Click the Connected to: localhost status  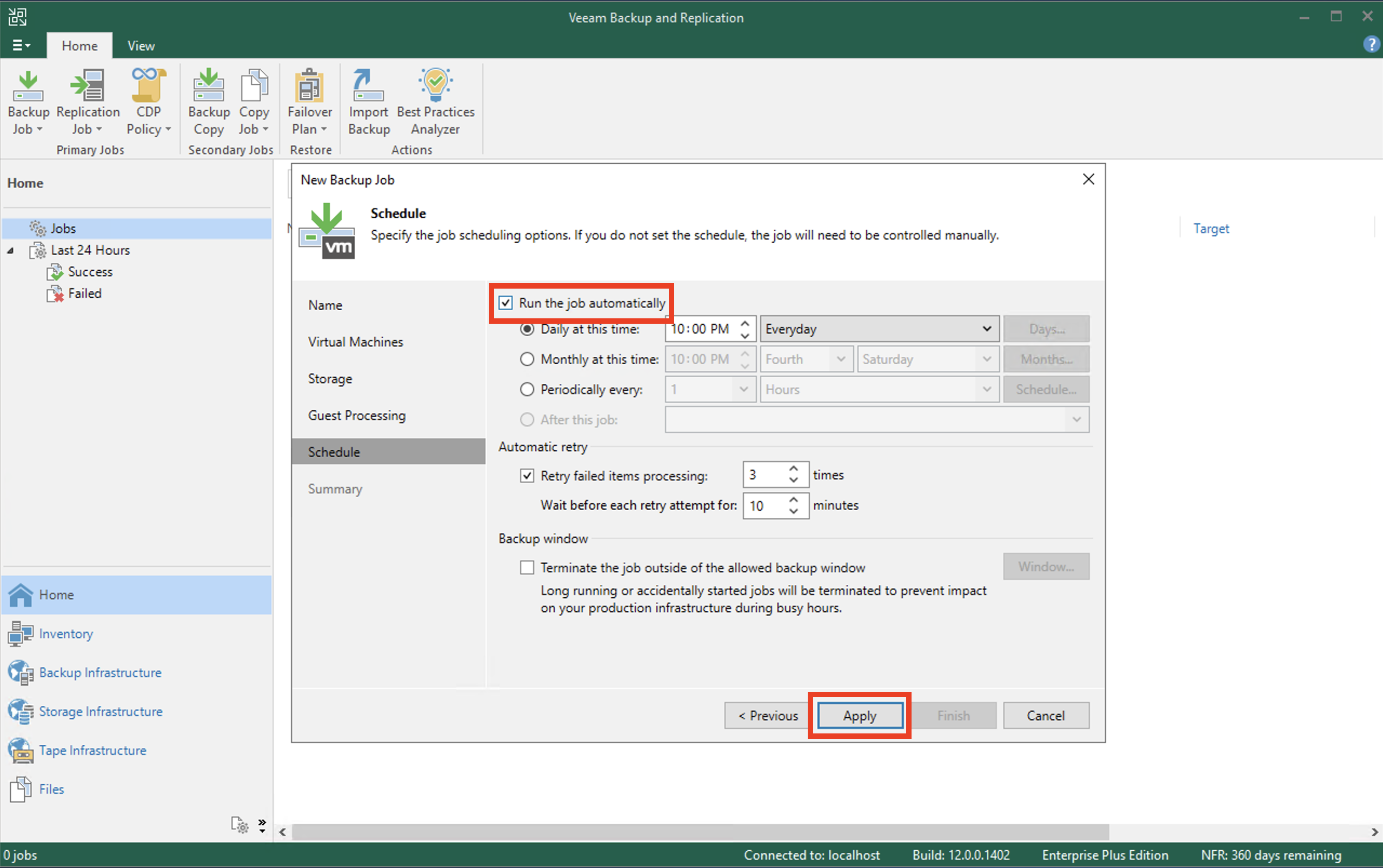pos(812,856)
